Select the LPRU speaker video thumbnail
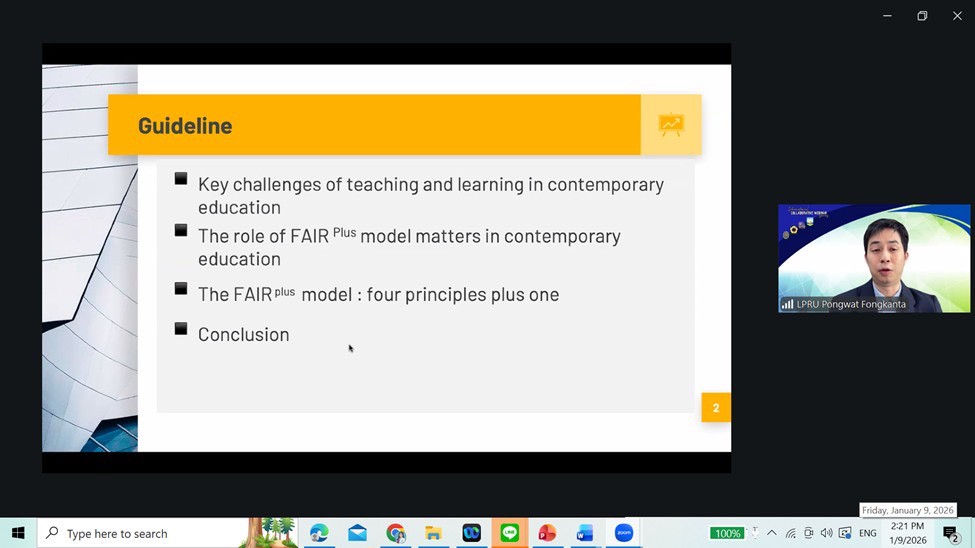 874,258
